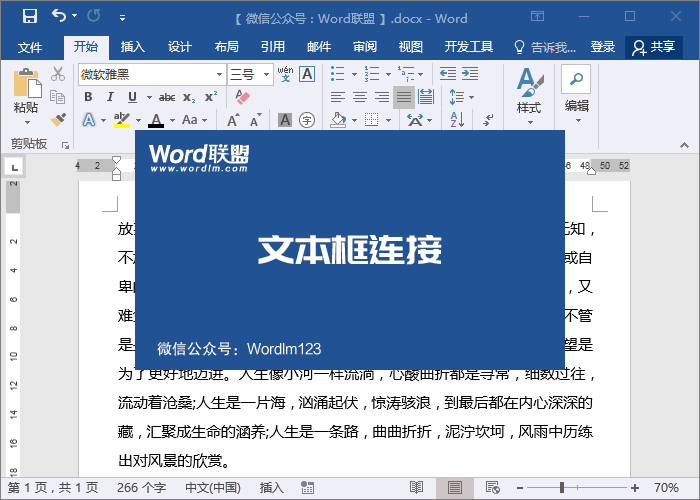The height and width of the screenshot is (500, 700).
Task: Open underline style dropdown arrow
Action: [149, 97]
